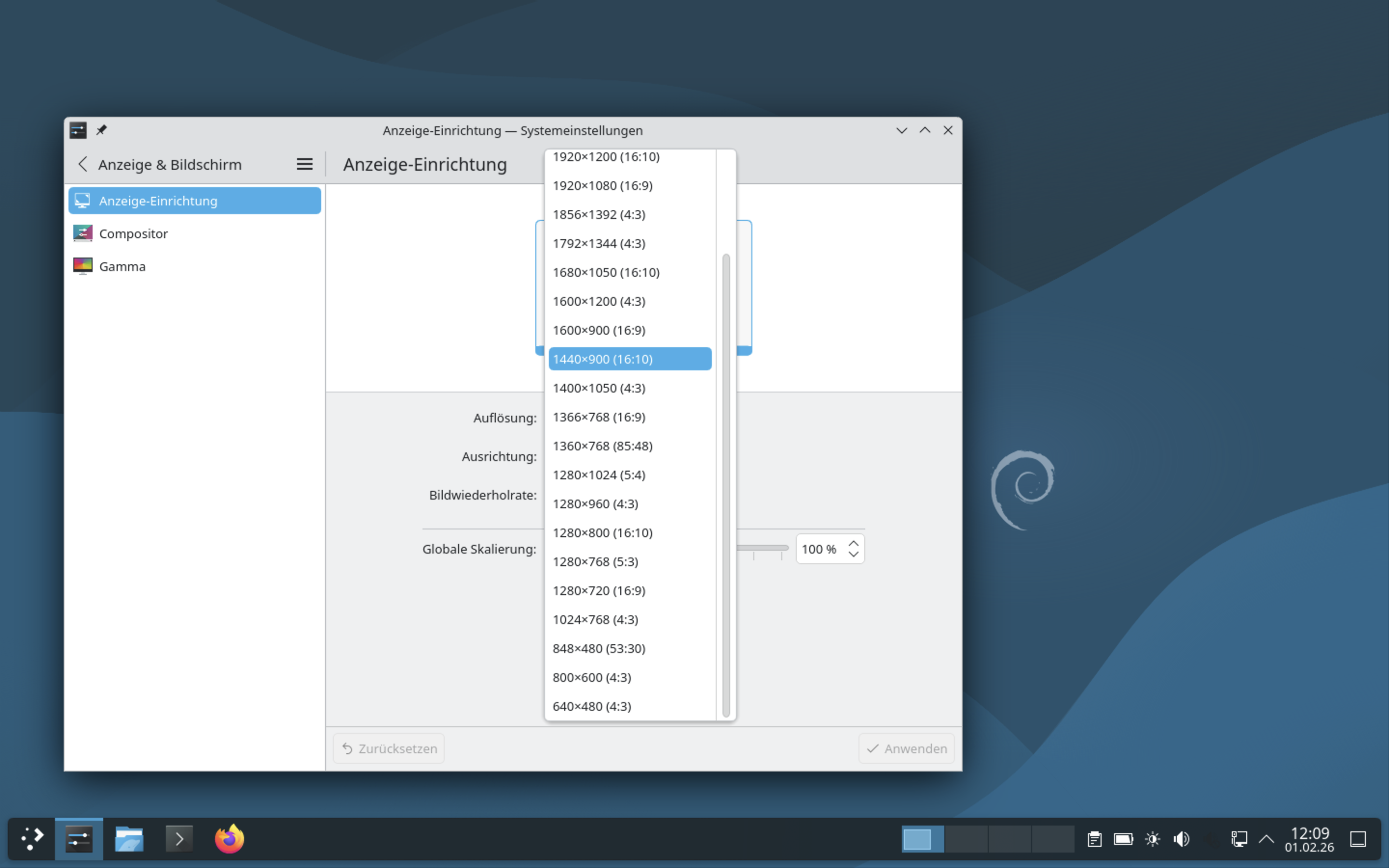Open Gamma settings in sidebar
1389x868 pixels.
pos(122,266)
